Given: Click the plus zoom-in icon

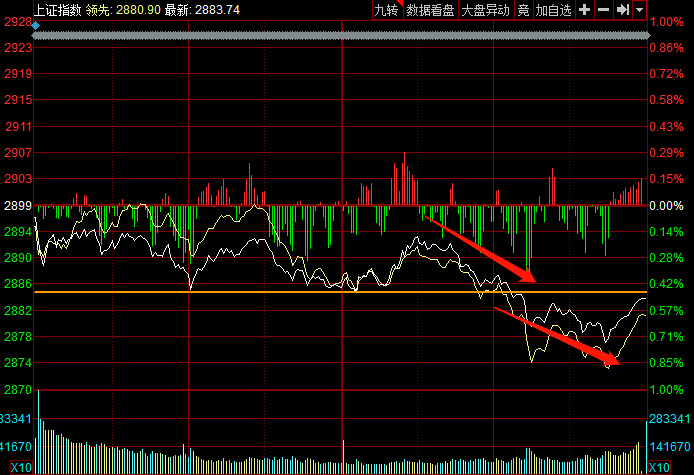Looking at the screenshot, I should pos(584,10).
